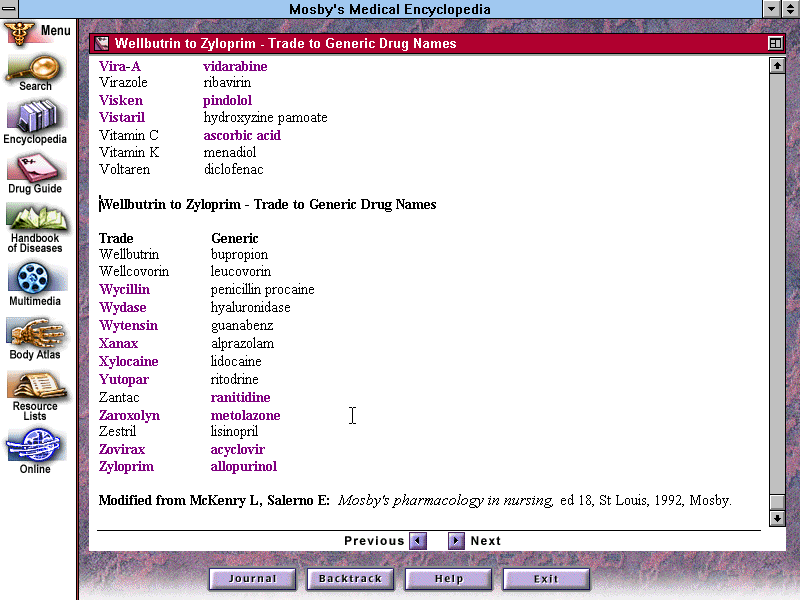Open the Visken link
The width and height of the screenshot is (800, 600).
click(121, 100)
